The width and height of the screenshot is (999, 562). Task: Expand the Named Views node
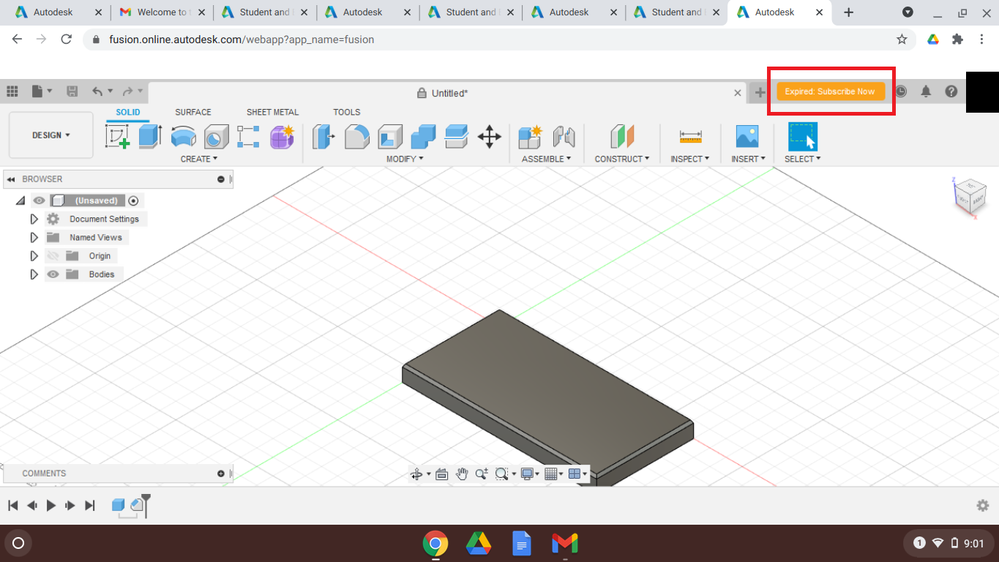(34, 237)
